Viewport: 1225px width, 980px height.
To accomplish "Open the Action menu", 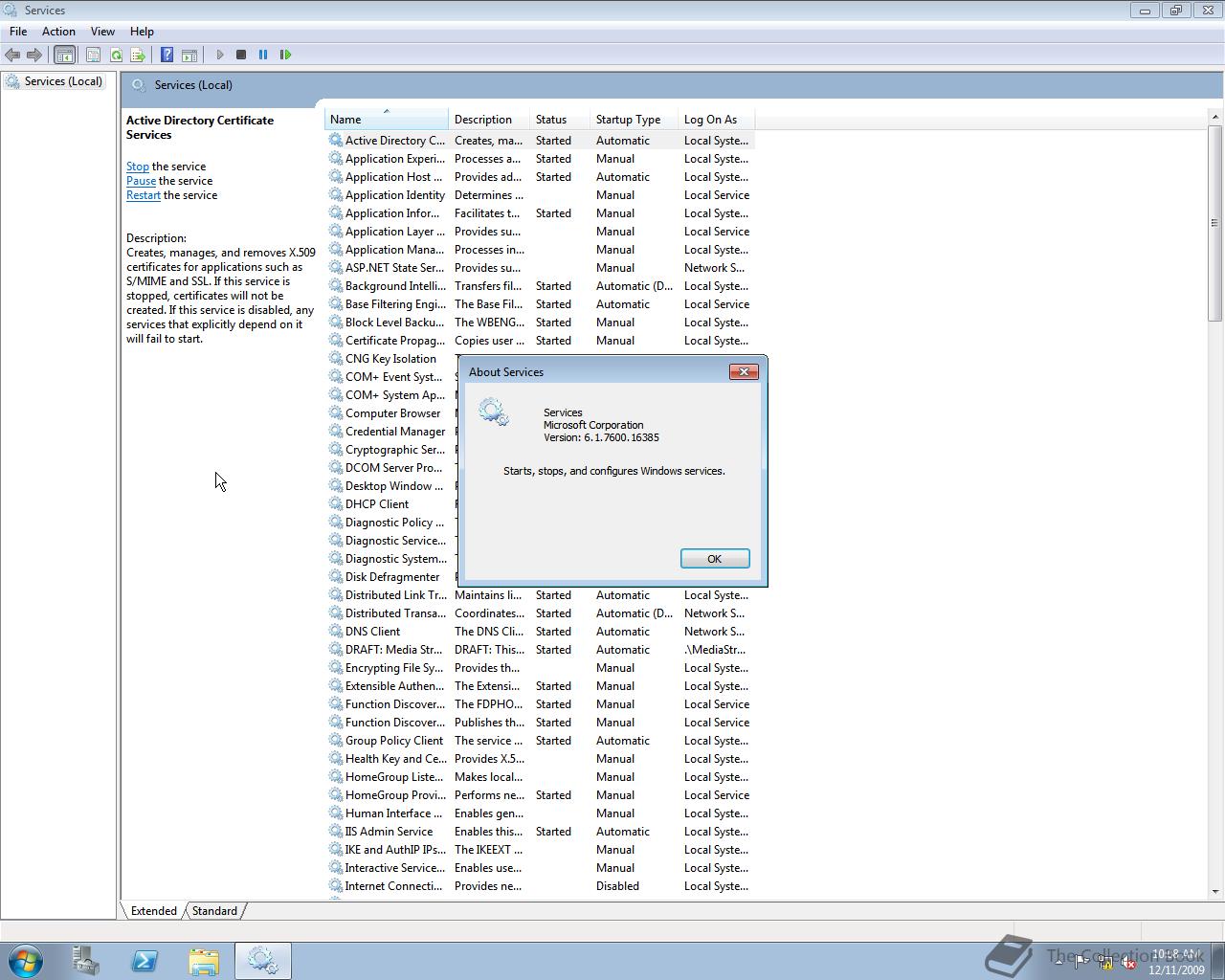I will 58,32.
